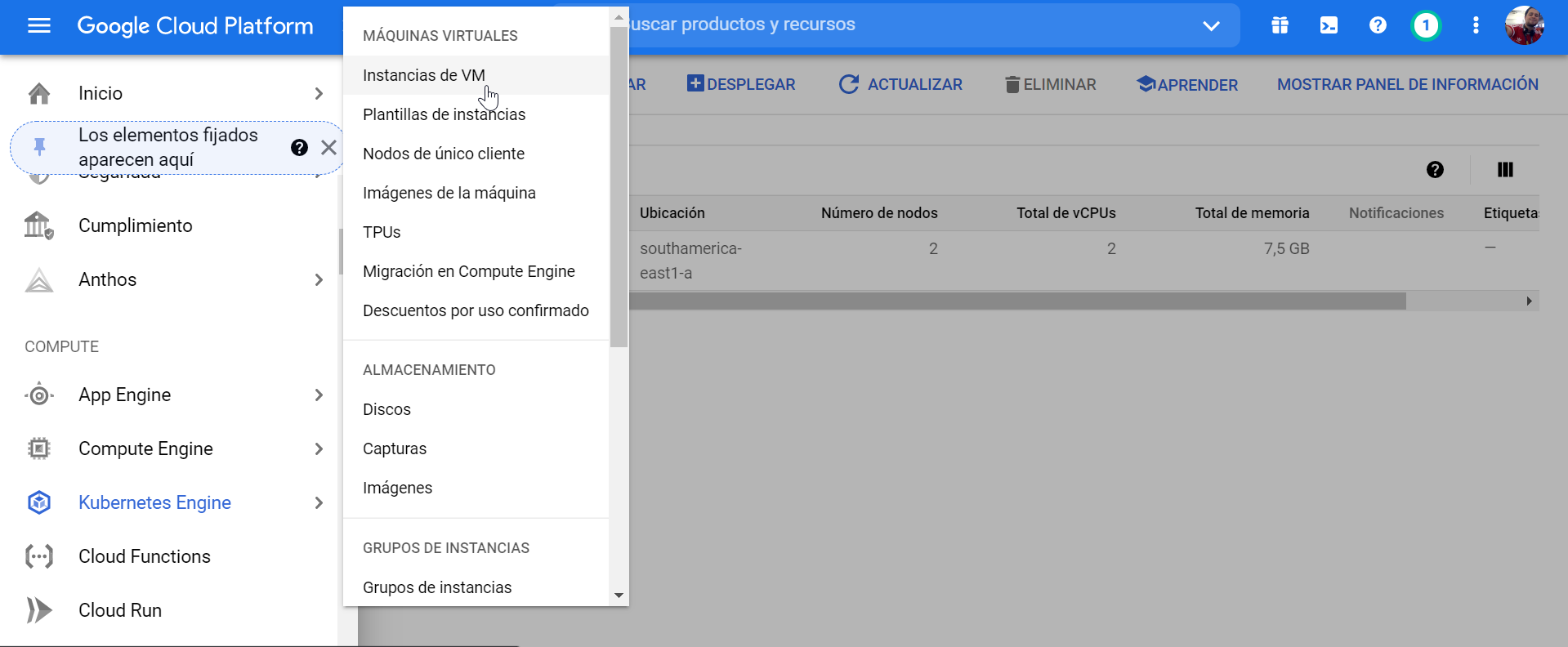Open the help question mark in top bar
The width and height of the screenshot is (1568, 647).
tap(1378, 25)
